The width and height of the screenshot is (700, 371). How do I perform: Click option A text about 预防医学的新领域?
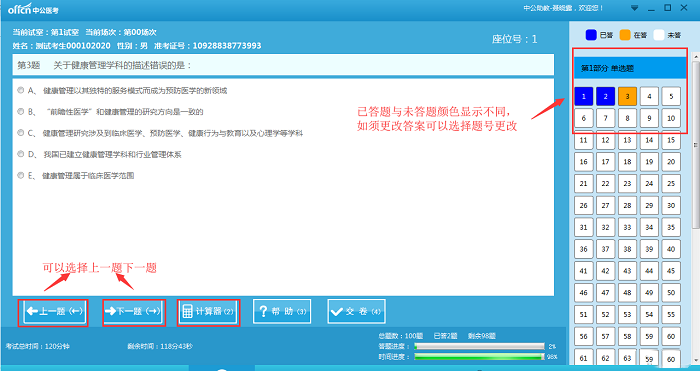point(135,91)
